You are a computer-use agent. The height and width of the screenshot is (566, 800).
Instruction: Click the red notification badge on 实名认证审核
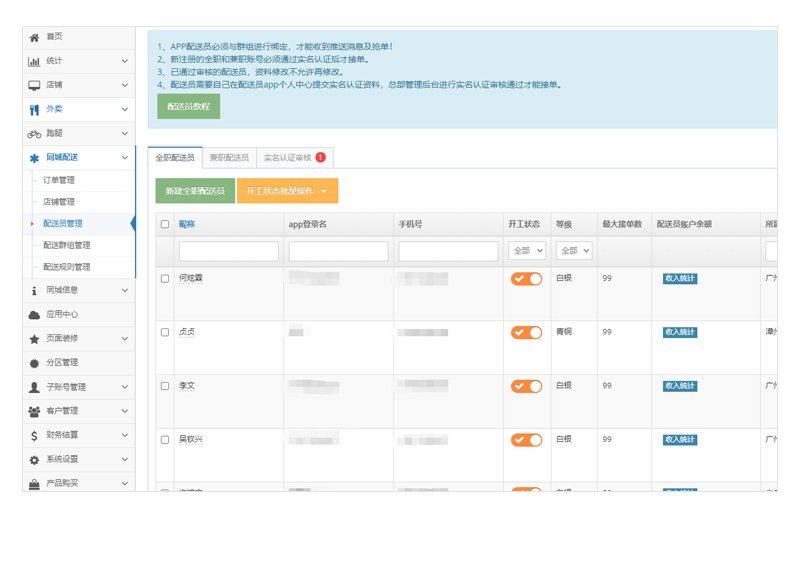(x=320, y=157)
